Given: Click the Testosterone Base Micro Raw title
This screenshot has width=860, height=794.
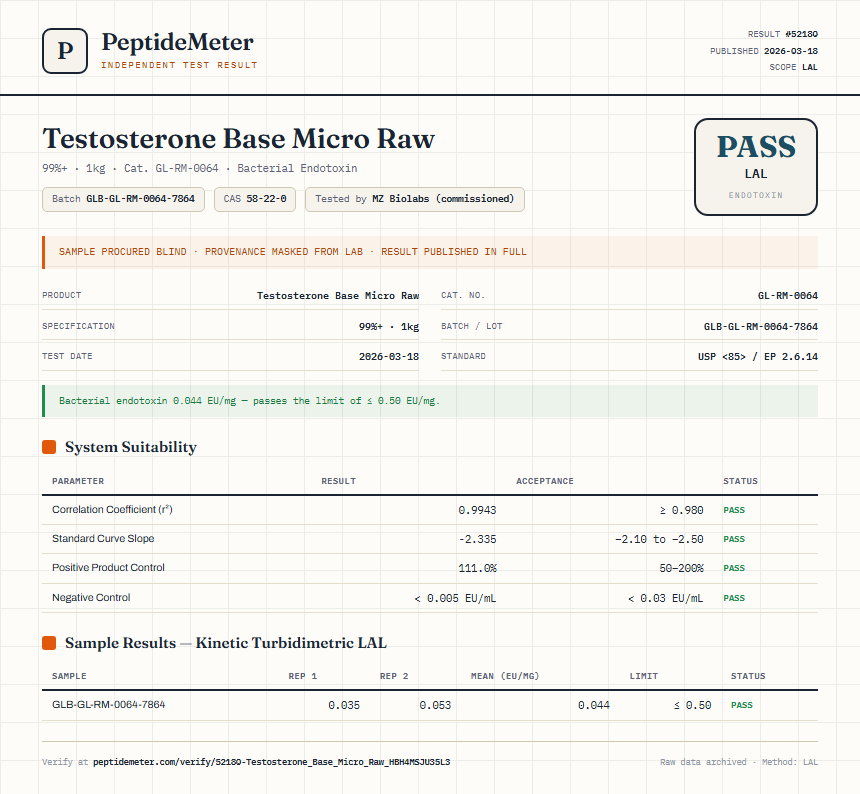Looking at the screenshot, I should coord(239,139).
